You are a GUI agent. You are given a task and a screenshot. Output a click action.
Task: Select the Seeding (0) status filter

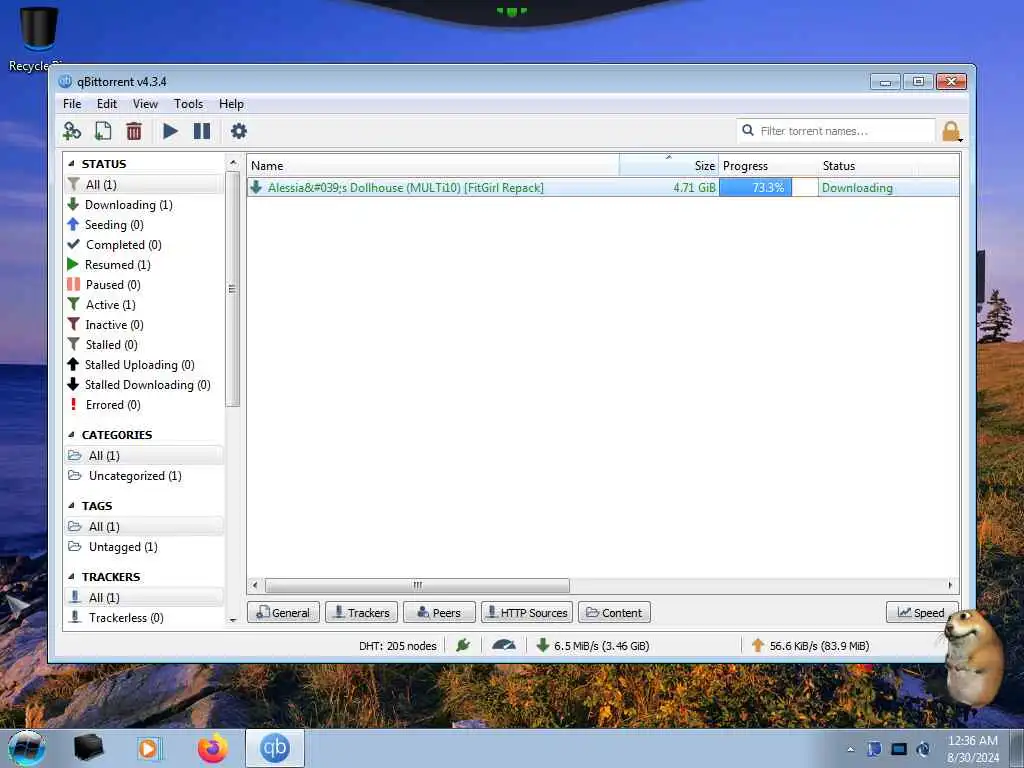114,225
